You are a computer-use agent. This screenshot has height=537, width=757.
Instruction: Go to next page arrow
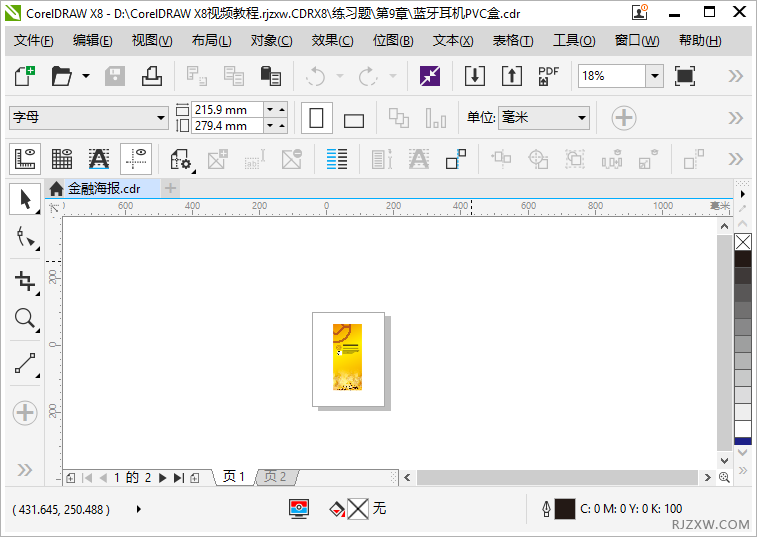click(163, 478)
